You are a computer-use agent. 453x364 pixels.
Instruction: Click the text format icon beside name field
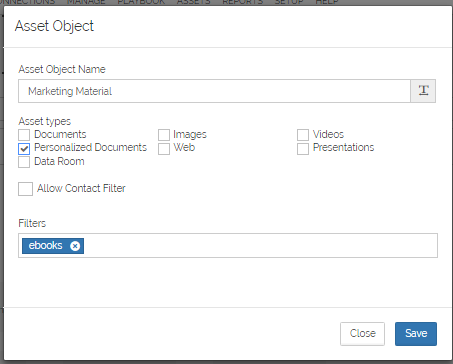(423, 91)
